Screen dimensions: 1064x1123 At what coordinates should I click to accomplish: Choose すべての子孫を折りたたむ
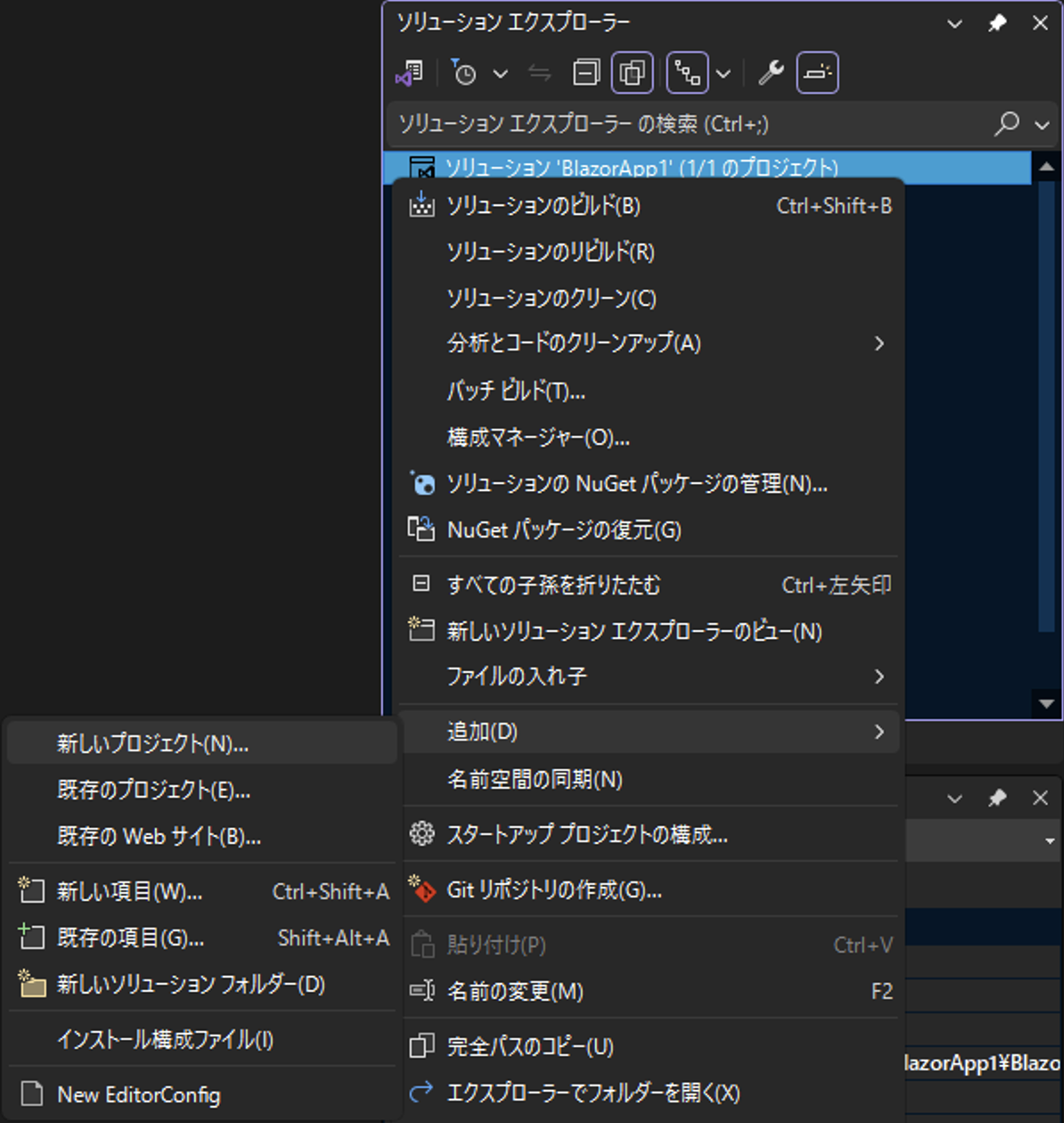[x=651, y=585]
